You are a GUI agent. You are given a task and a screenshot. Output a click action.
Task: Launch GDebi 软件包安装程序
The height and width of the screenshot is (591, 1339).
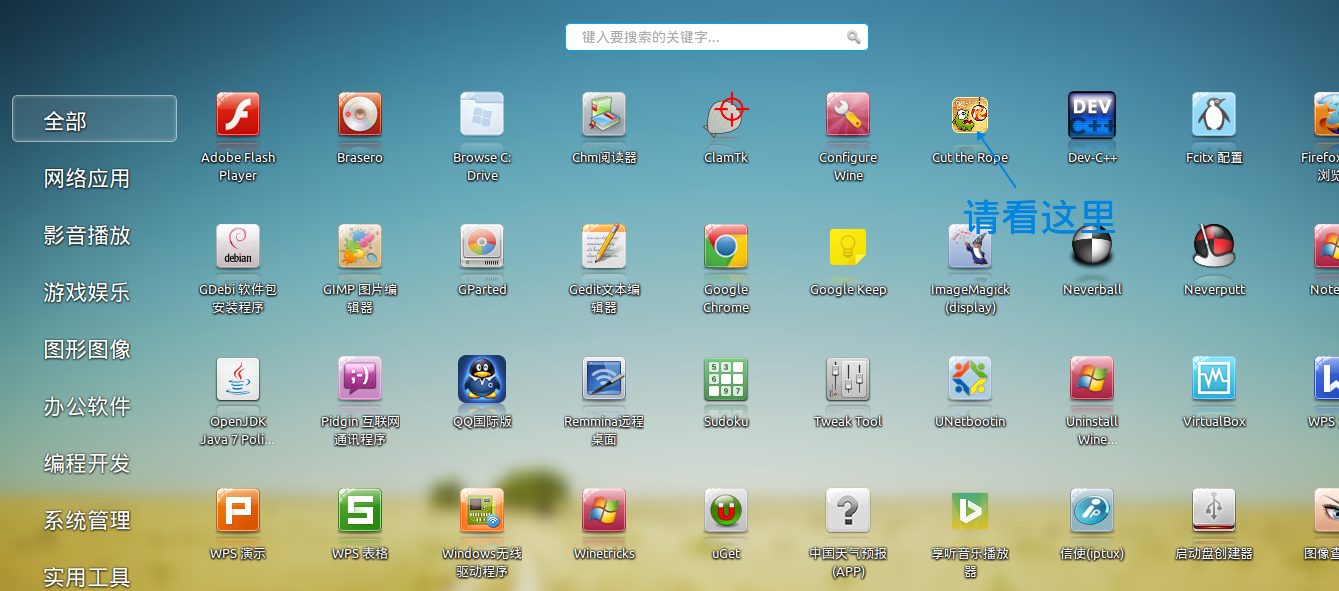click(238, 246)
